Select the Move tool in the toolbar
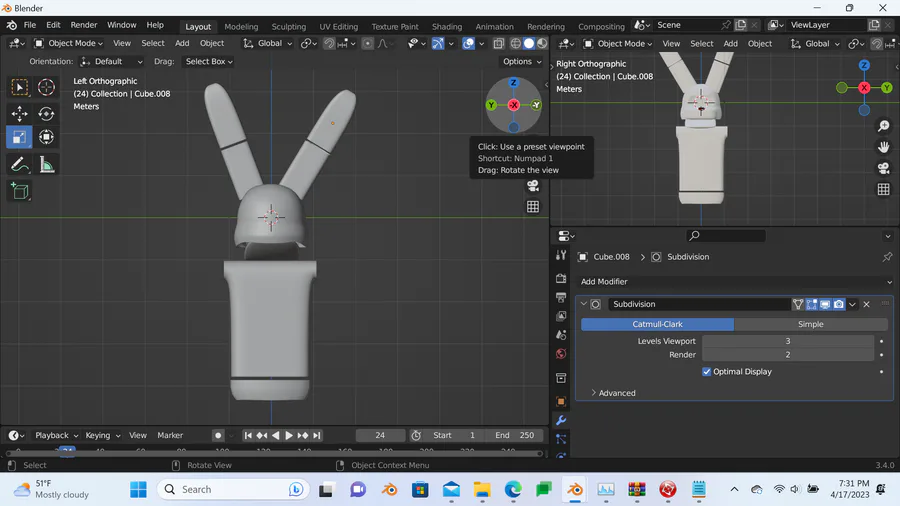This screenshot has width=900, height=506. (x=19, y=114)
